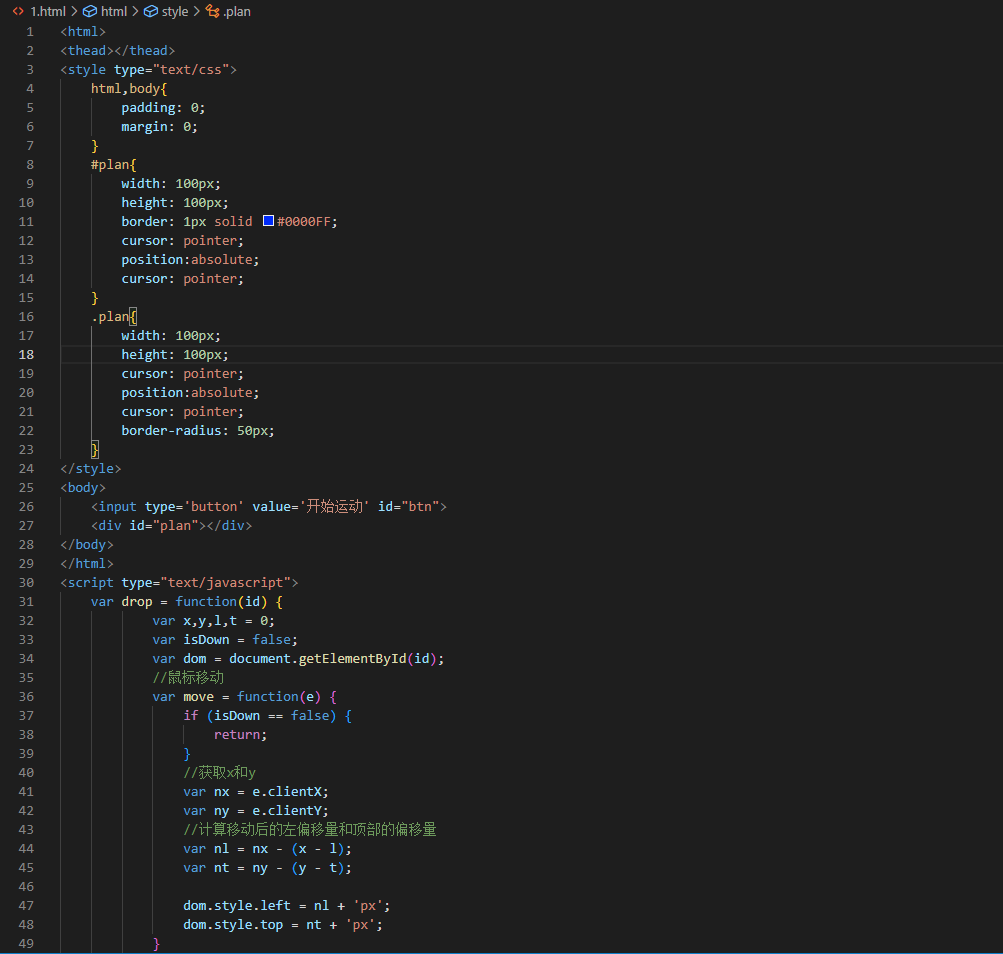Expand the html breadcrumb segment
Image resolution: width=1003 pixels, height=954 pixels.
(x=114, y=12)
